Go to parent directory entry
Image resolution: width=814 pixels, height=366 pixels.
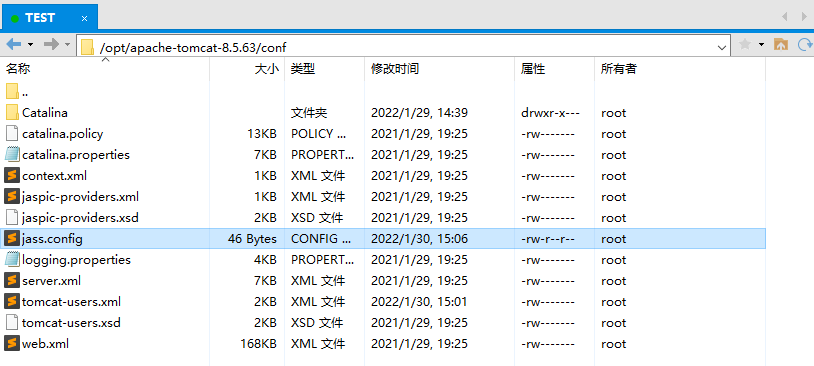coord(17,92)
